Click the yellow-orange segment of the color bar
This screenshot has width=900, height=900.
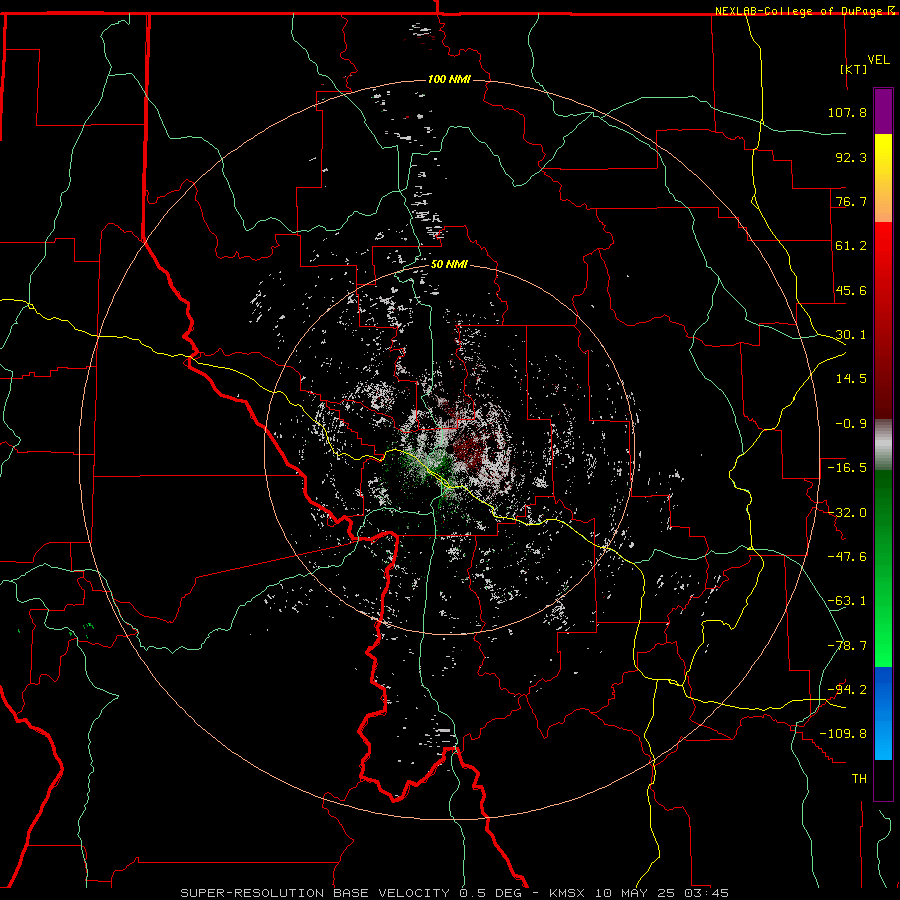pos(883,178)
